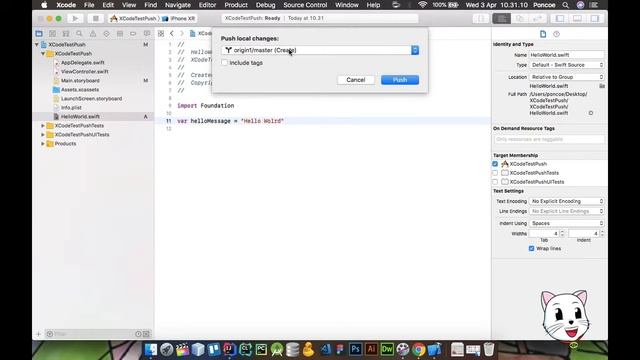Expand the XCodeTestPushUITests group
Viewport: 640px width, 360px height.
tap(43, 135)
